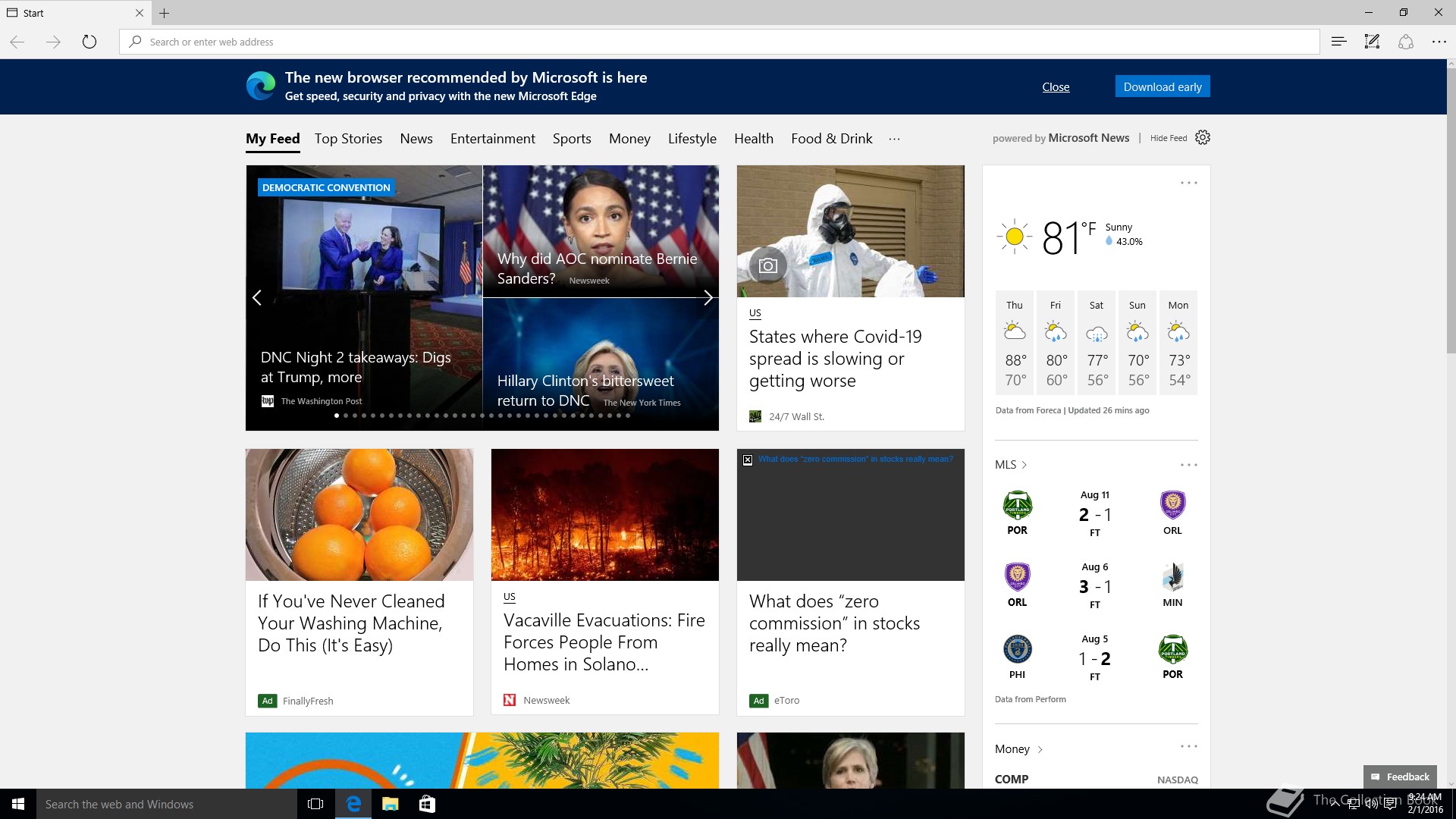Viewport: 1456px width, 819px height.
Task: Open States where Covid-19 spread headline
Action: pos(835,359)
